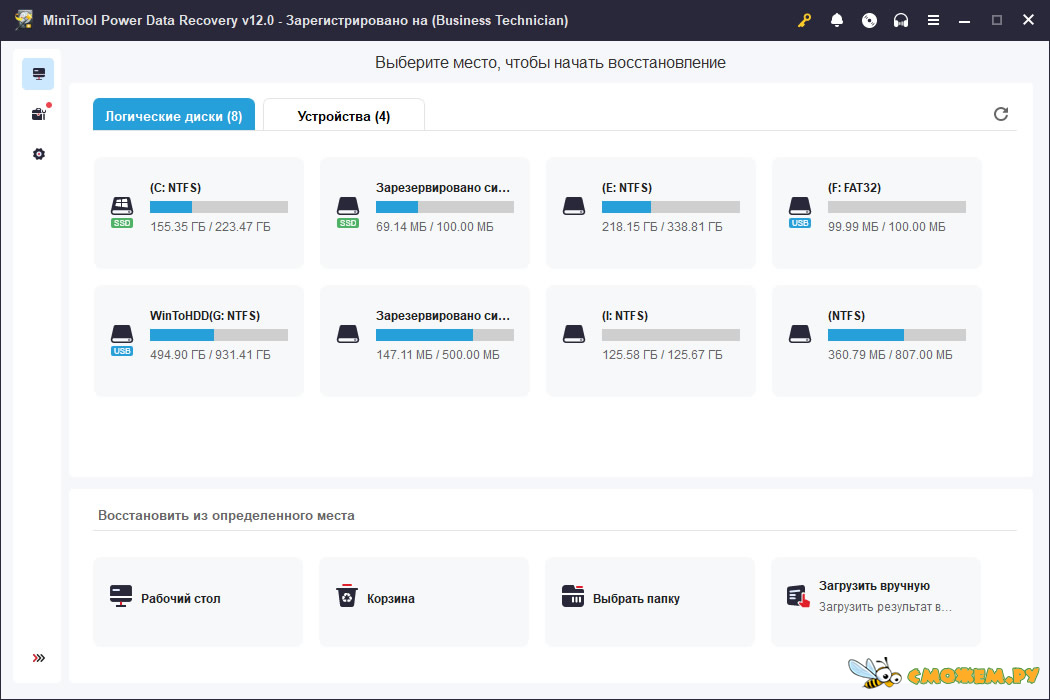
Task: Click the MiniTool app logo in title bar
Action: click(x=24, y=19)
